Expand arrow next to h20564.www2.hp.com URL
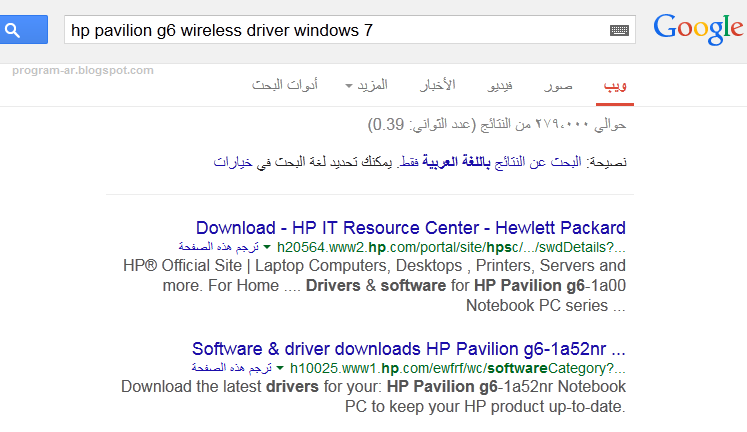Viewport: 747px width, 432px height. coord(267,247)
